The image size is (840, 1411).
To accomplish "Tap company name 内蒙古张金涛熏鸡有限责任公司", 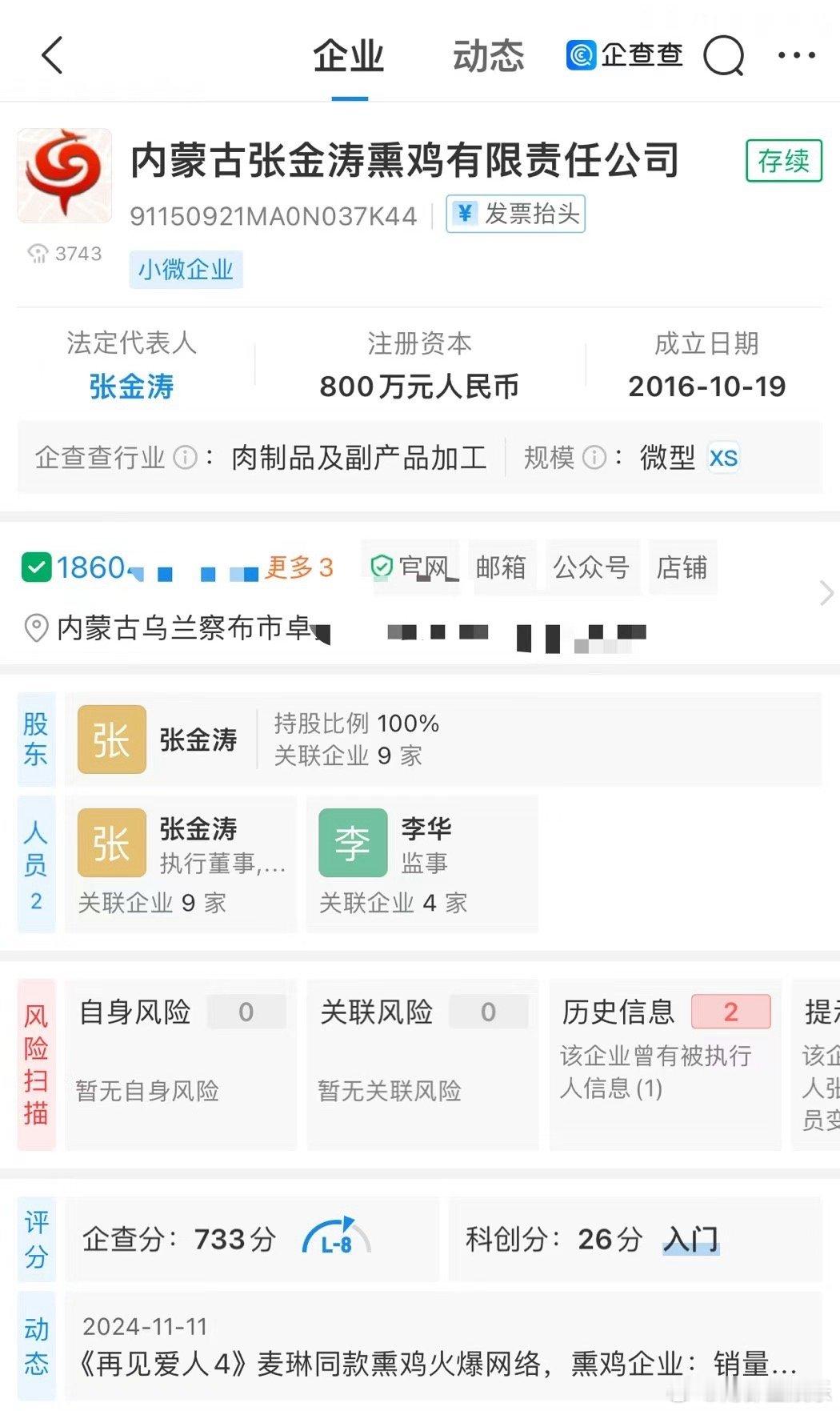I will point(406,160).
